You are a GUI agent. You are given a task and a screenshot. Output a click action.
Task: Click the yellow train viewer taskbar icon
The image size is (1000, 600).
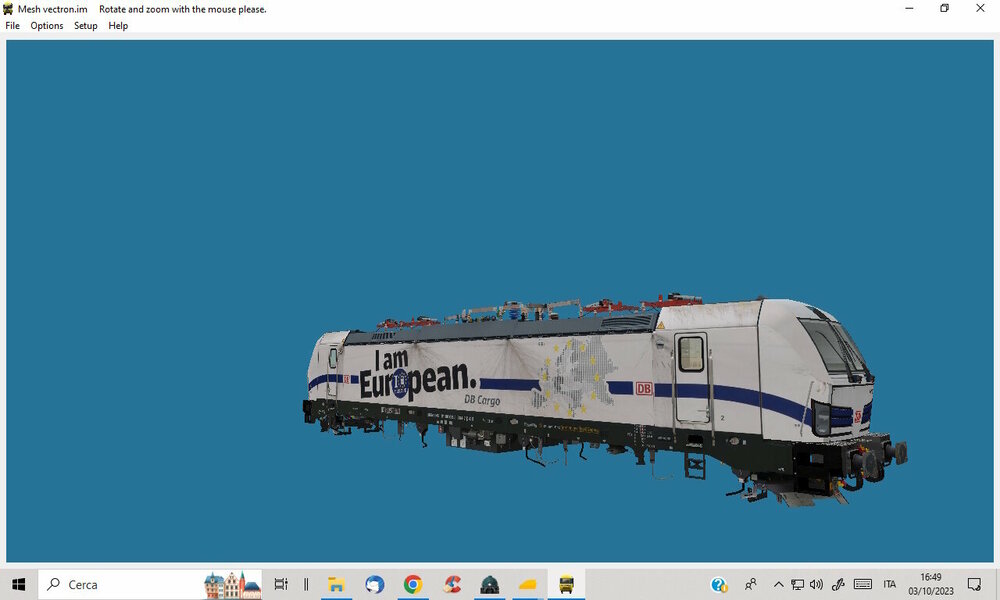pyautogui.click(x=566, y=584)
